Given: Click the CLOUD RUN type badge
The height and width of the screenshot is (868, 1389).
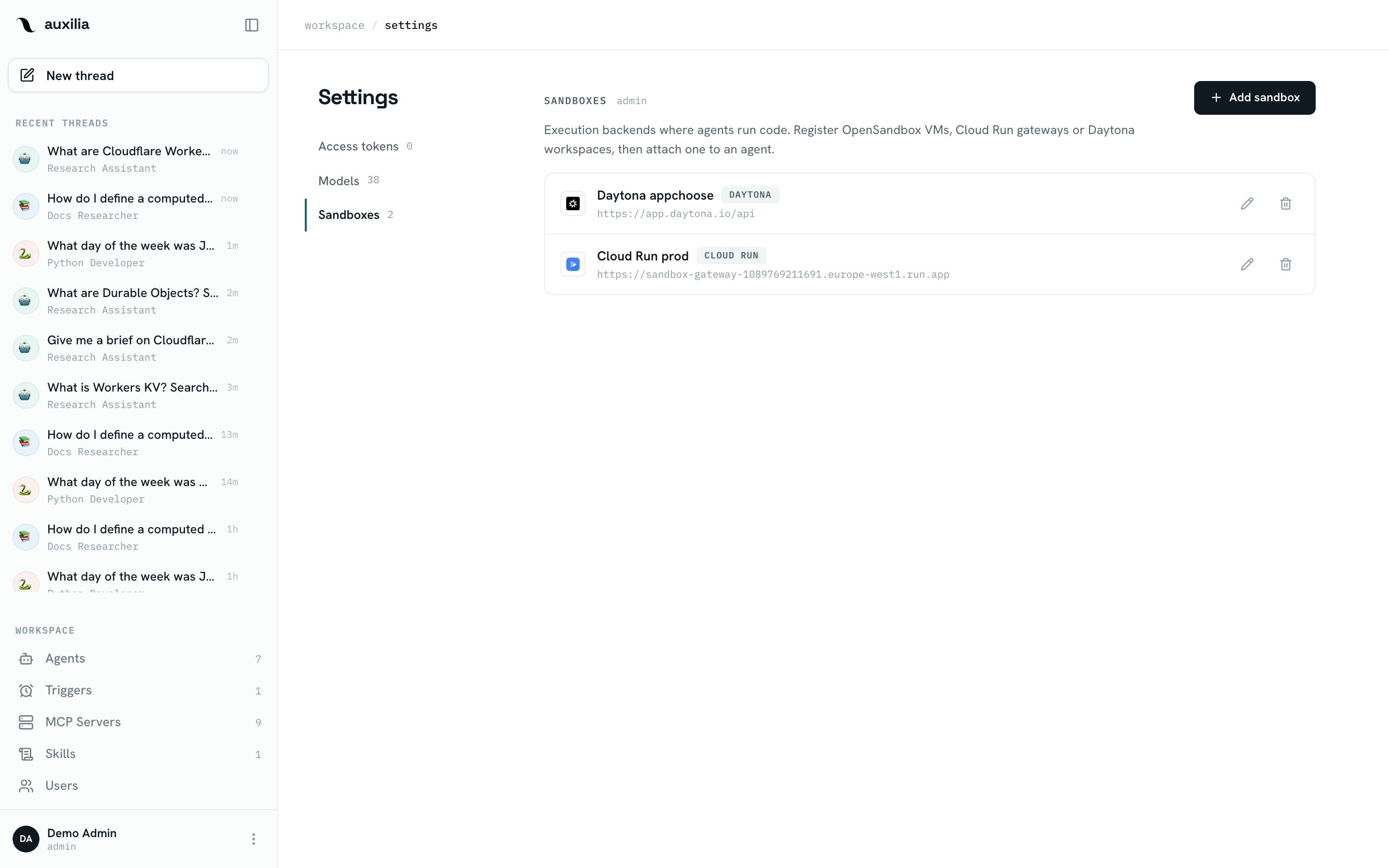Looking at the screenshot, I should point(731,256).
